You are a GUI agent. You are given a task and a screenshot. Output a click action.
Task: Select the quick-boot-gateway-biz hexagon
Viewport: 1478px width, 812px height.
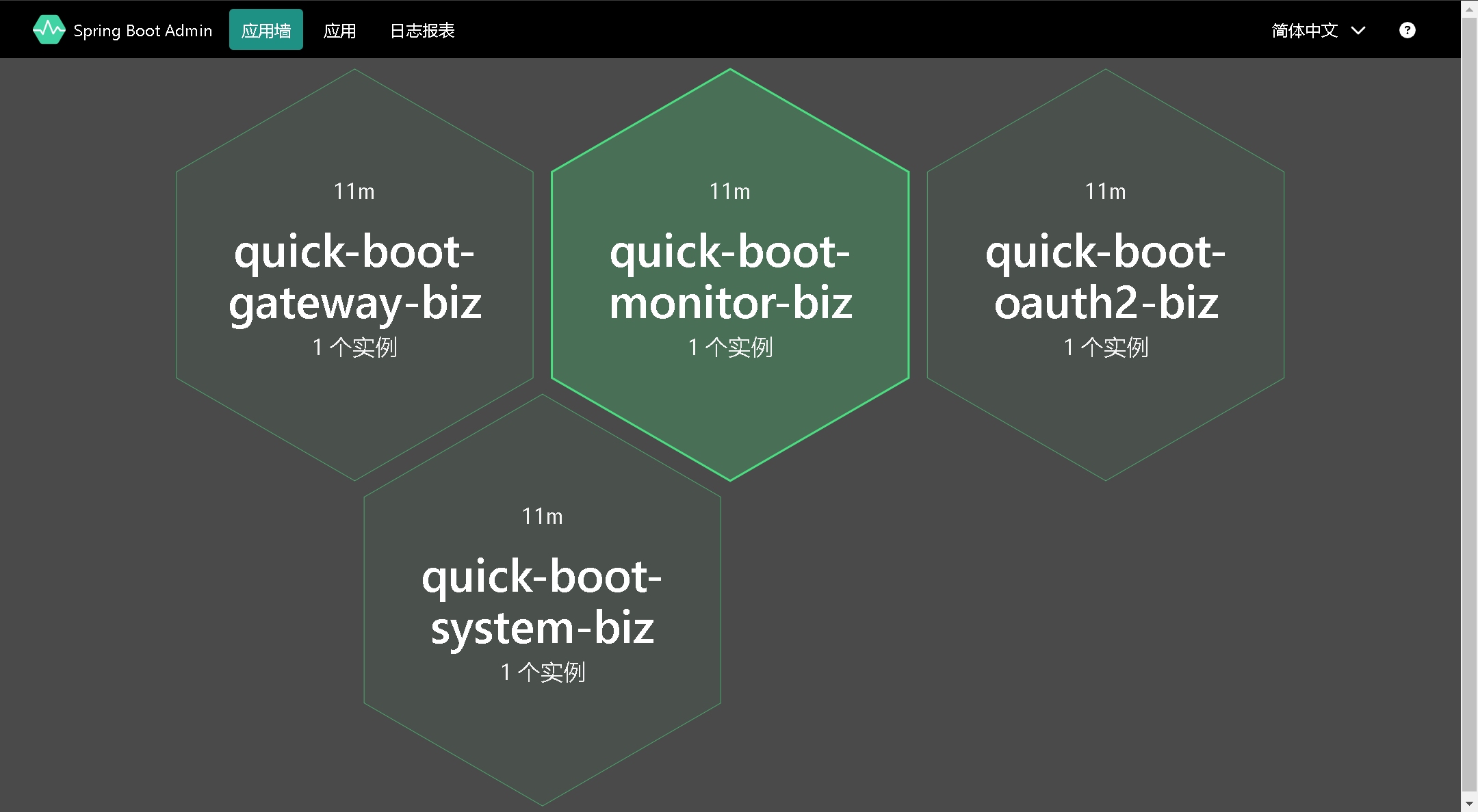(x=354, y=276)
